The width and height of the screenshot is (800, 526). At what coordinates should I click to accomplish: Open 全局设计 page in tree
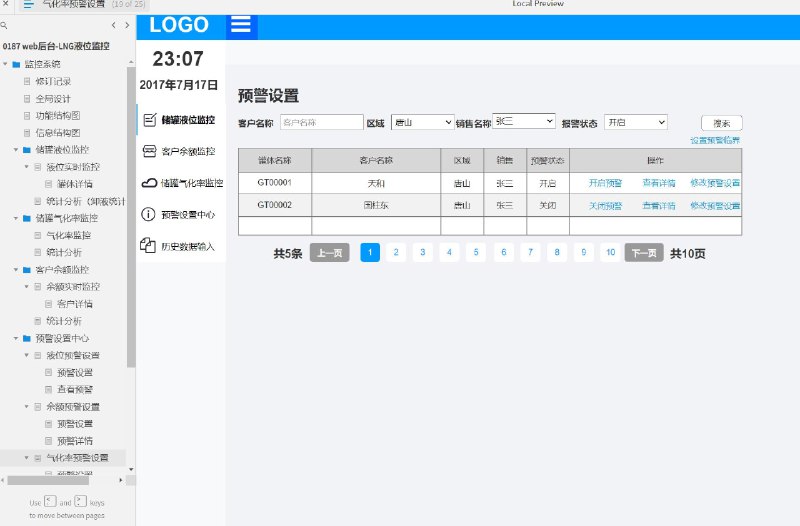[53, 99]
